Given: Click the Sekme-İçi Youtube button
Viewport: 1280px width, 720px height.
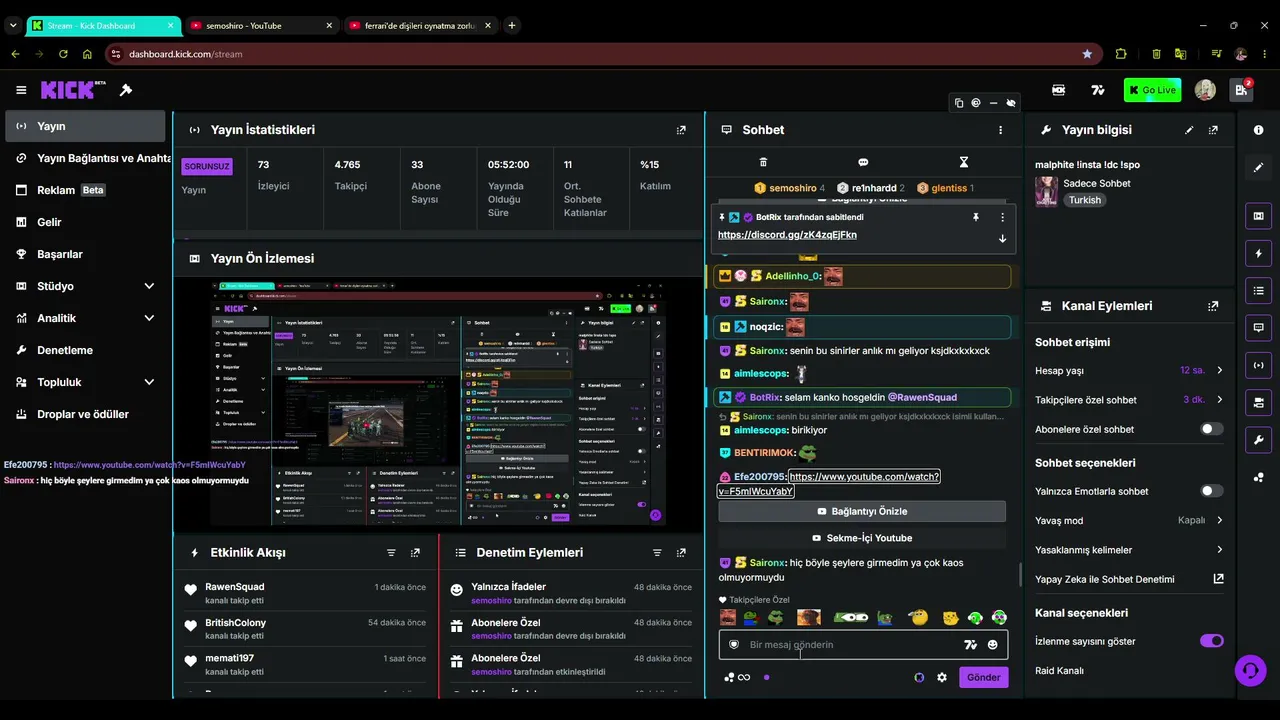Looking at the screenshot, I should click(862, 538).
